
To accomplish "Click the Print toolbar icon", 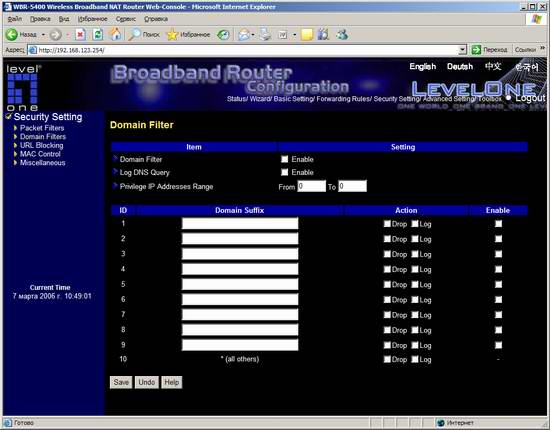I will point(265,34).
